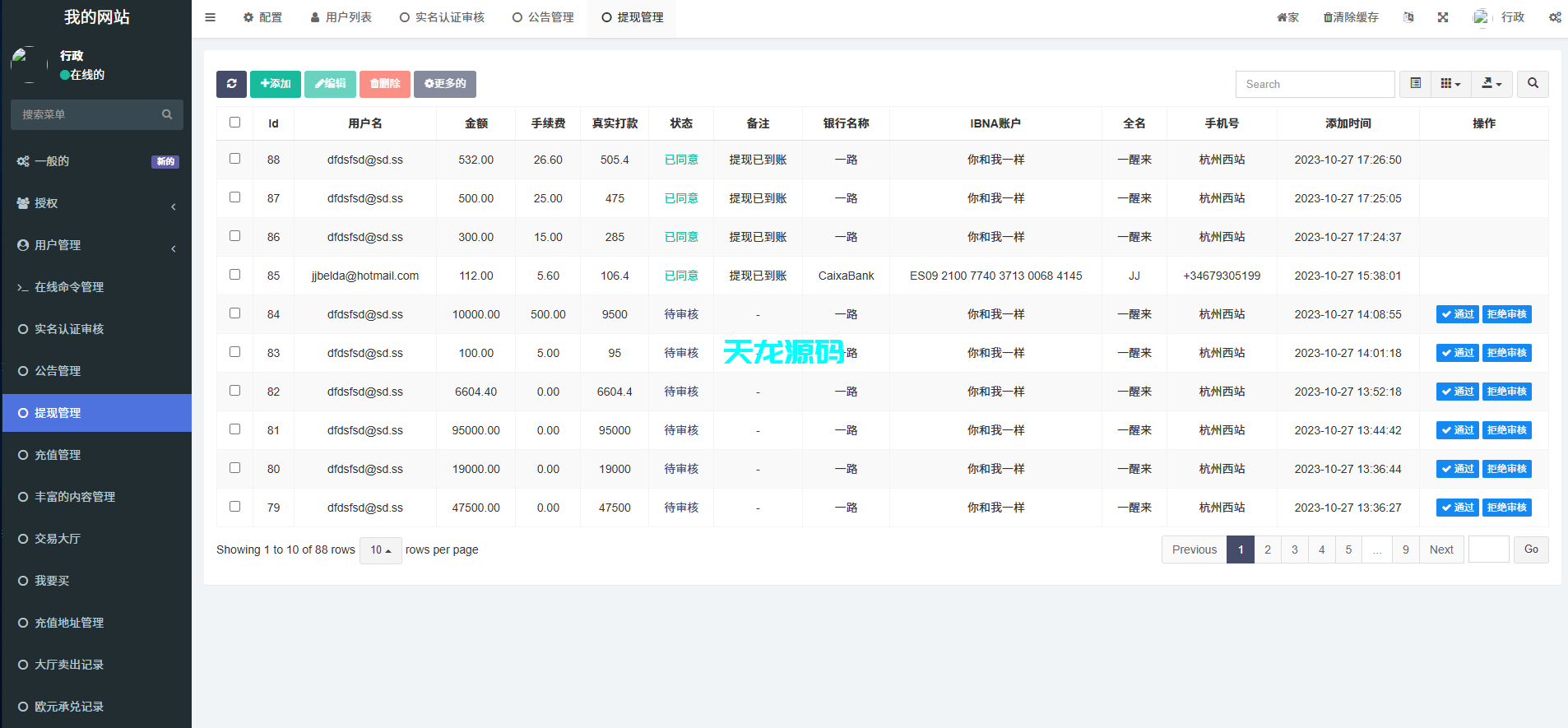The height and width of the screenshot is (728, 1568).
Task: Check the row with Id 83
Action: click(x=234, y=352)
